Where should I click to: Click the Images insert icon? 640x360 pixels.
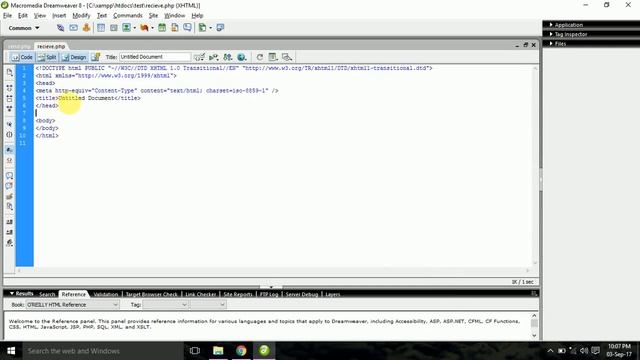coord(127,28)
